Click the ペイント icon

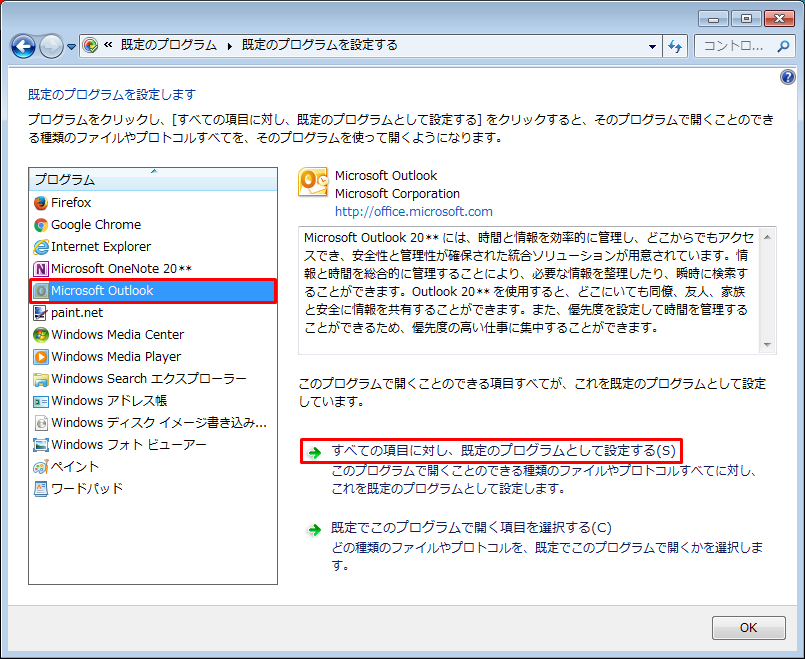(x=41, y=467)
